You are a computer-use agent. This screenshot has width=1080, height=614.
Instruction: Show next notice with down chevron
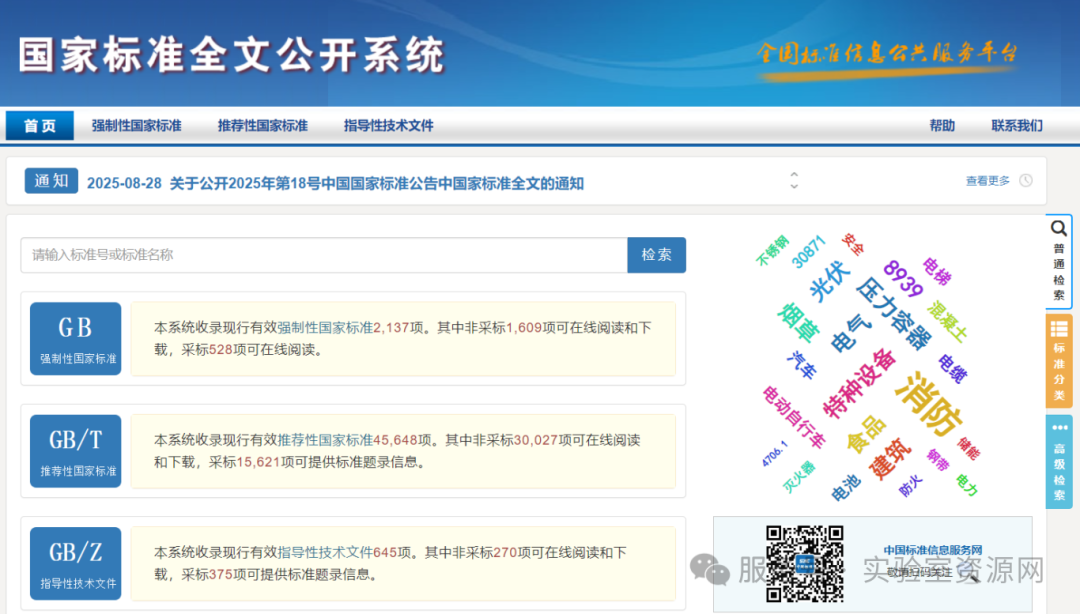(x=794, y=187)
